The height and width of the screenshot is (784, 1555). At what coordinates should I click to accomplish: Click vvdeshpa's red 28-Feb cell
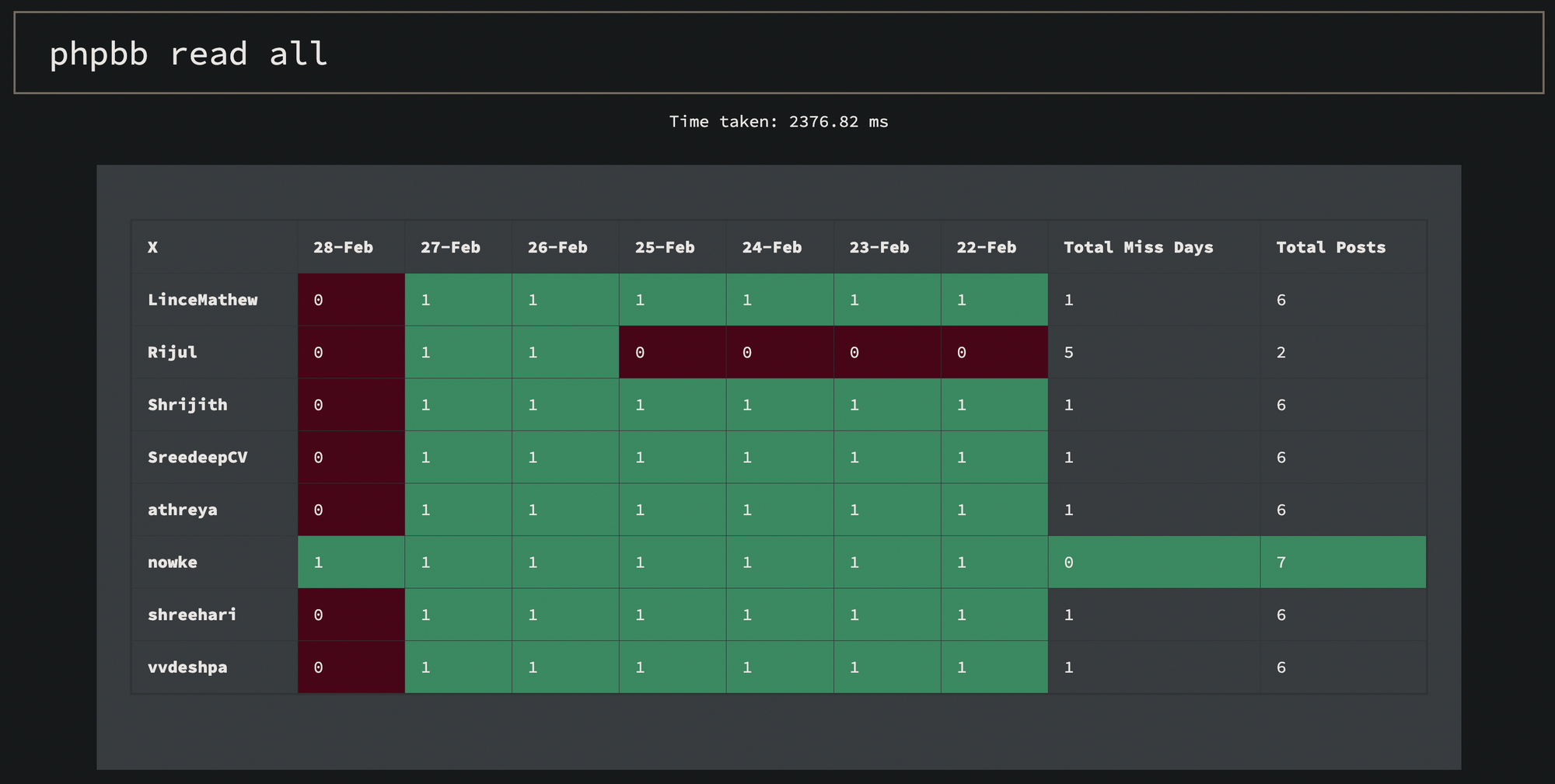[351, 667]
